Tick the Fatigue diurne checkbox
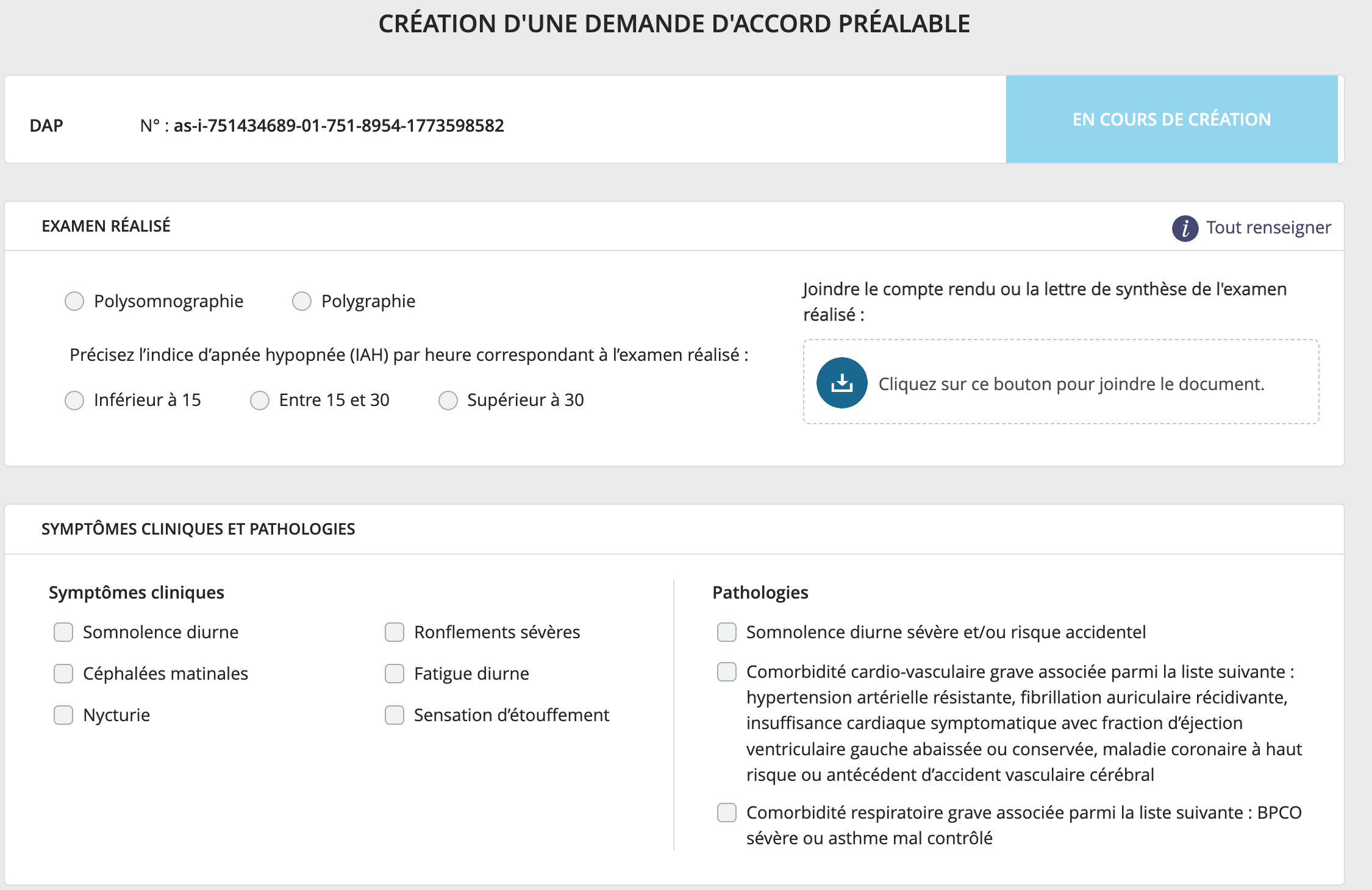Image resolution: width=1372 pixels, height=890 pixels. point(395,674)
